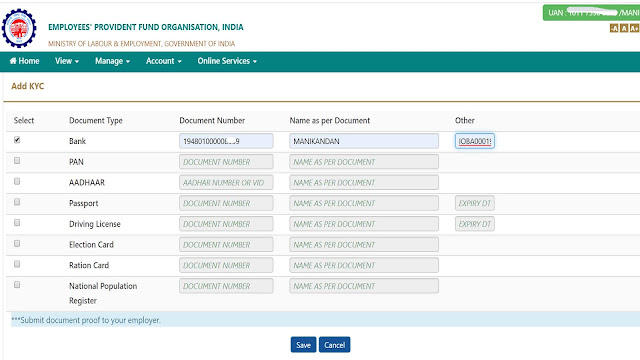This screenshot has height=360, width=640.
Task: Click the Document Number column header
Action: (x=212, y=120)
